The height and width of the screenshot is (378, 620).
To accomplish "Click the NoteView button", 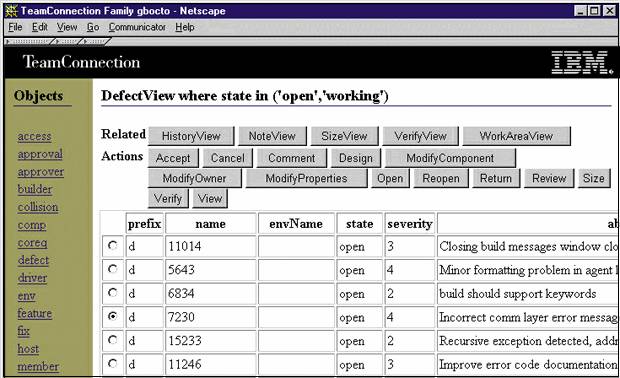I will point(272,136).
